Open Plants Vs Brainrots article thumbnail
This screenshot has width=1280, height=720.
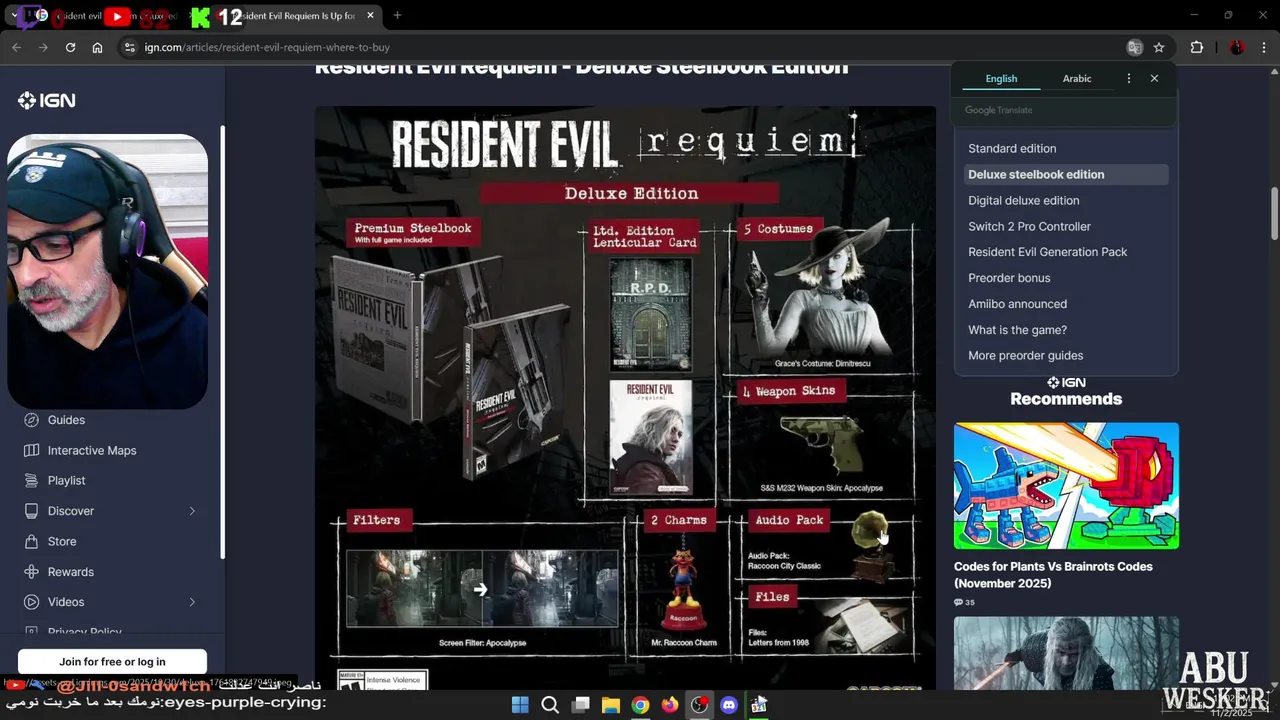point(1066,485)
